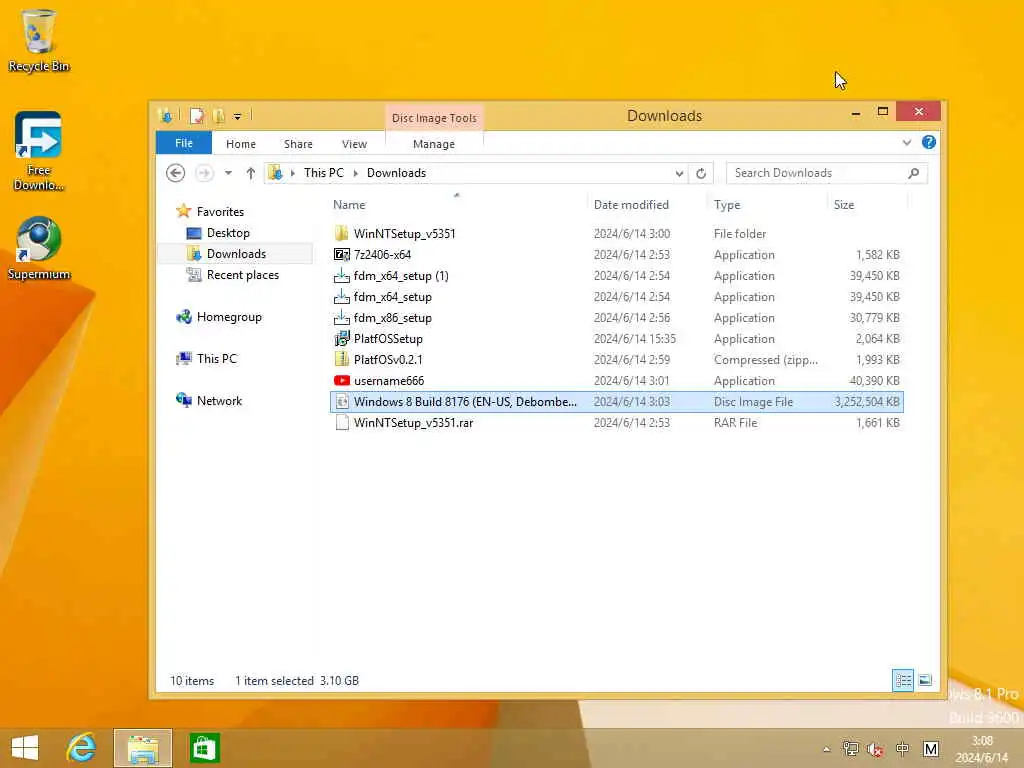The width and height of the screenshot is (1024, 768).
Task: Click the search magnifier icon
Action: [914, 173]
